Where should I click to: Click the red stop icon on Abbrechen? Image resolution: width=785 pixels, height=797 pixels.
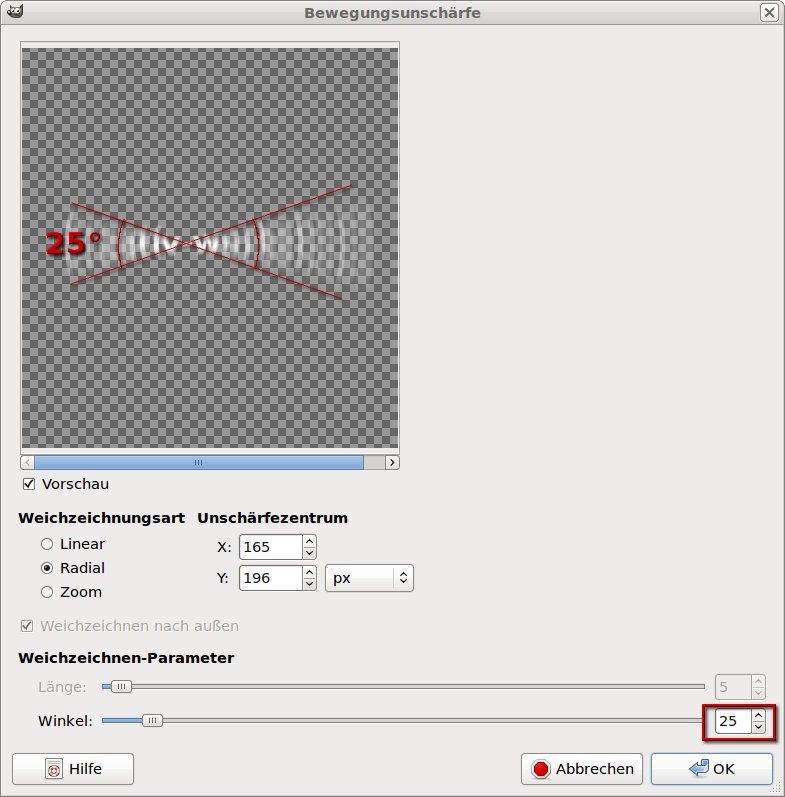(541, 769)
